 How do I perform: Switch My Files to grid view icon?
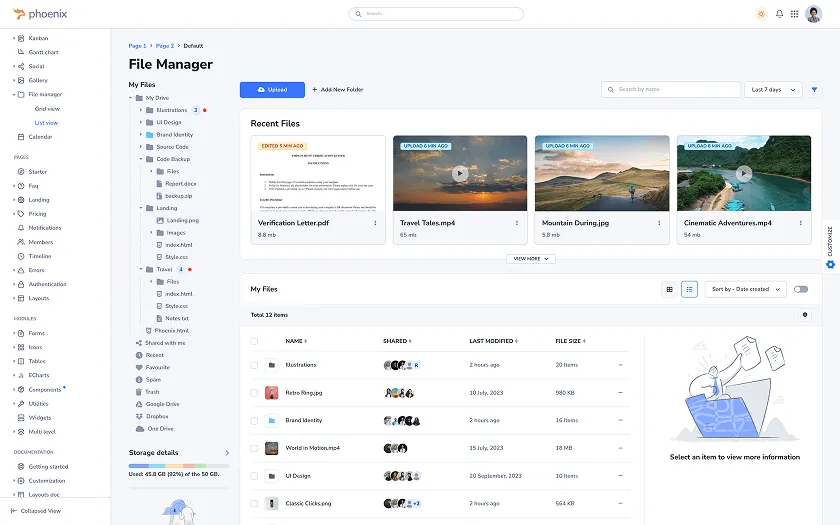click(669, 289)
